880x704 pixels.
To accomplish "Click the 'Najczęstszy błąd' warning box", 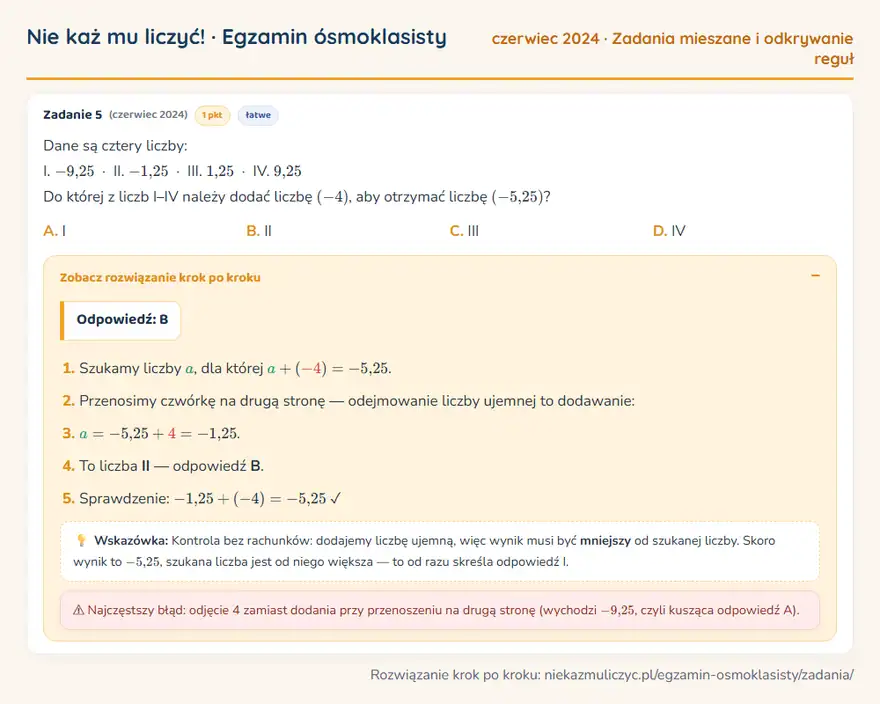I will [x=440, y=610].
